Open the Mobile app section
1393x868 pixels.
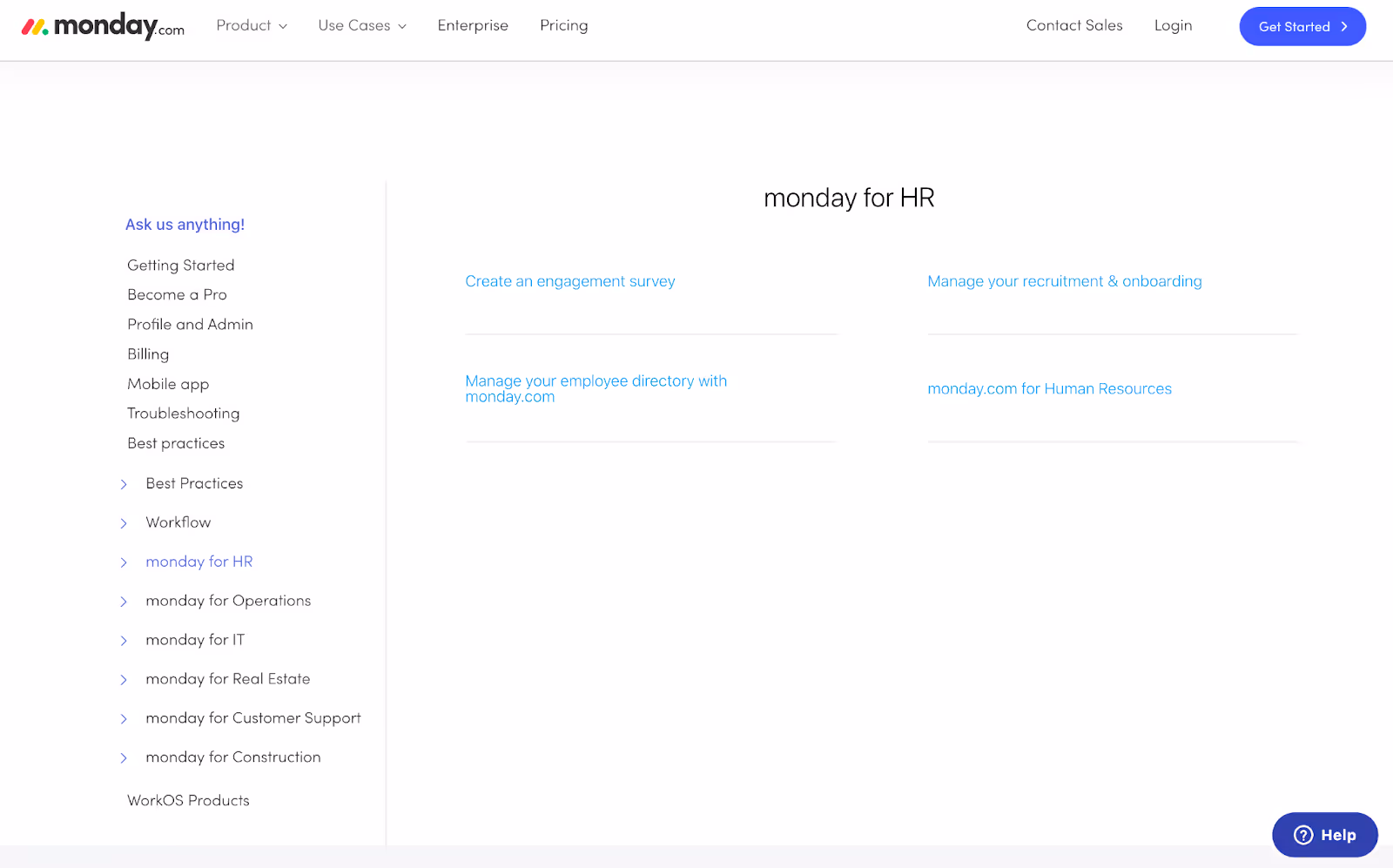pyautogui.click(x=168, y=384)
